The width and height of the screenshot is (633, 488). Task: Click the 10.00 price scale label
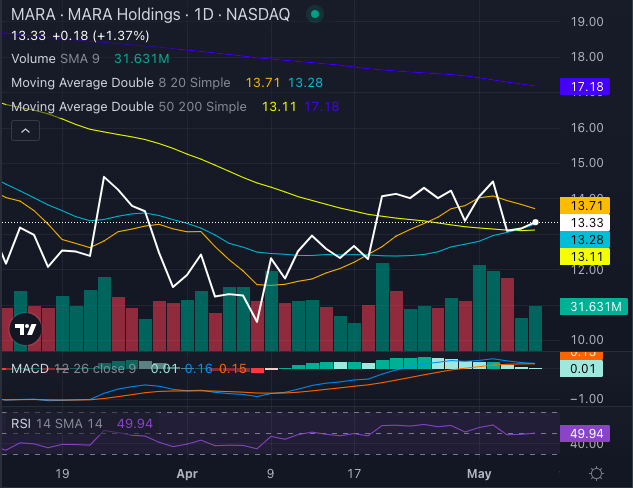[587, 340]
